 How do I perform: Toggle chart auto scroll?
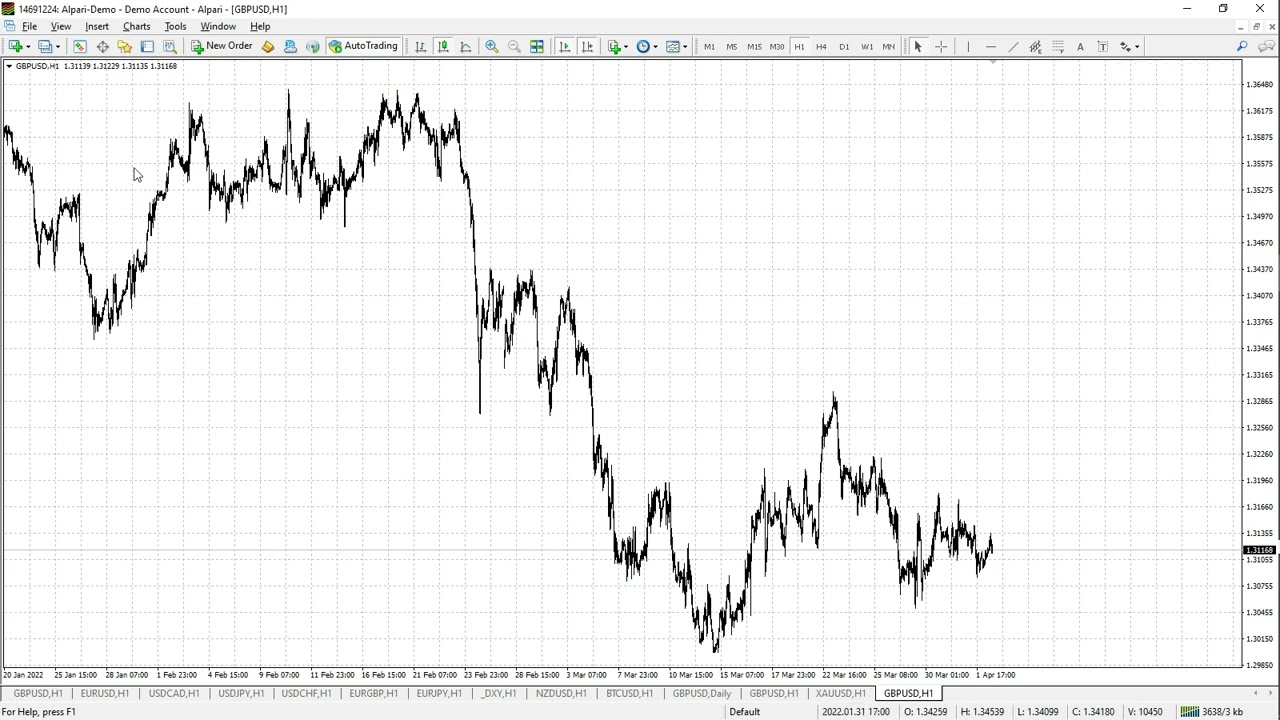pos(564,46)
